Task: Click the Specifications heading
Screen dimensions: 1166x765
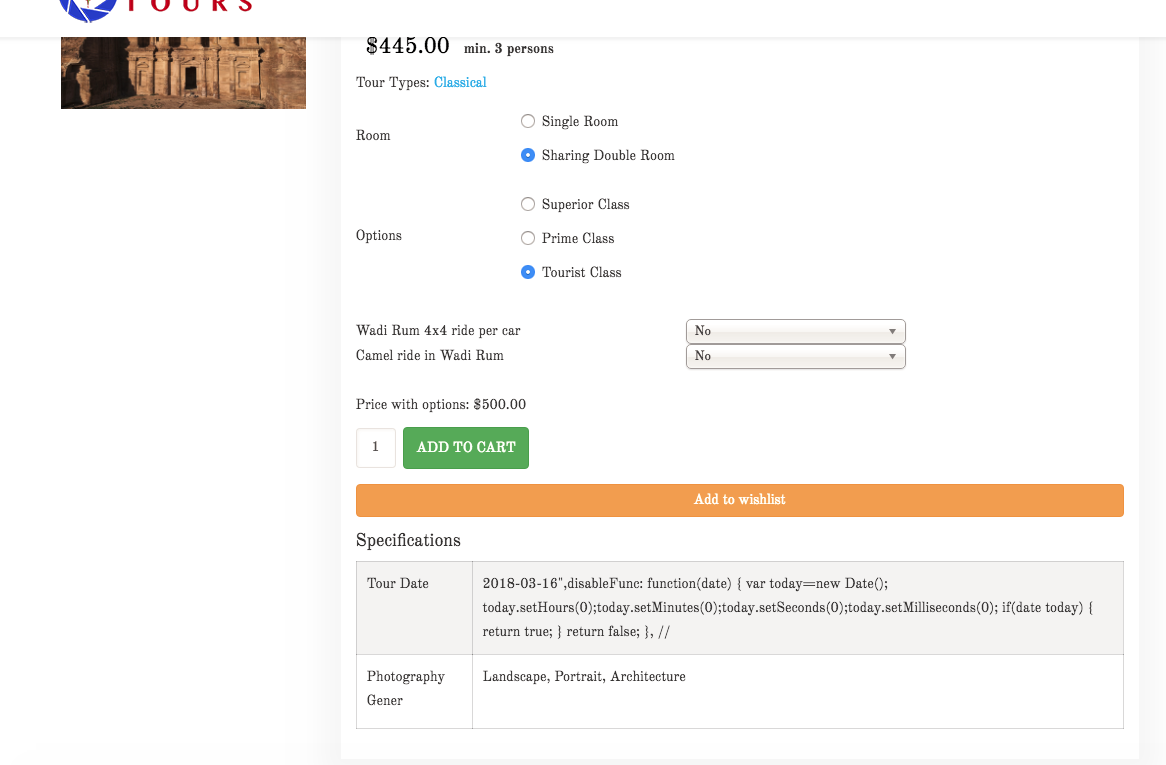Action: 408,541
